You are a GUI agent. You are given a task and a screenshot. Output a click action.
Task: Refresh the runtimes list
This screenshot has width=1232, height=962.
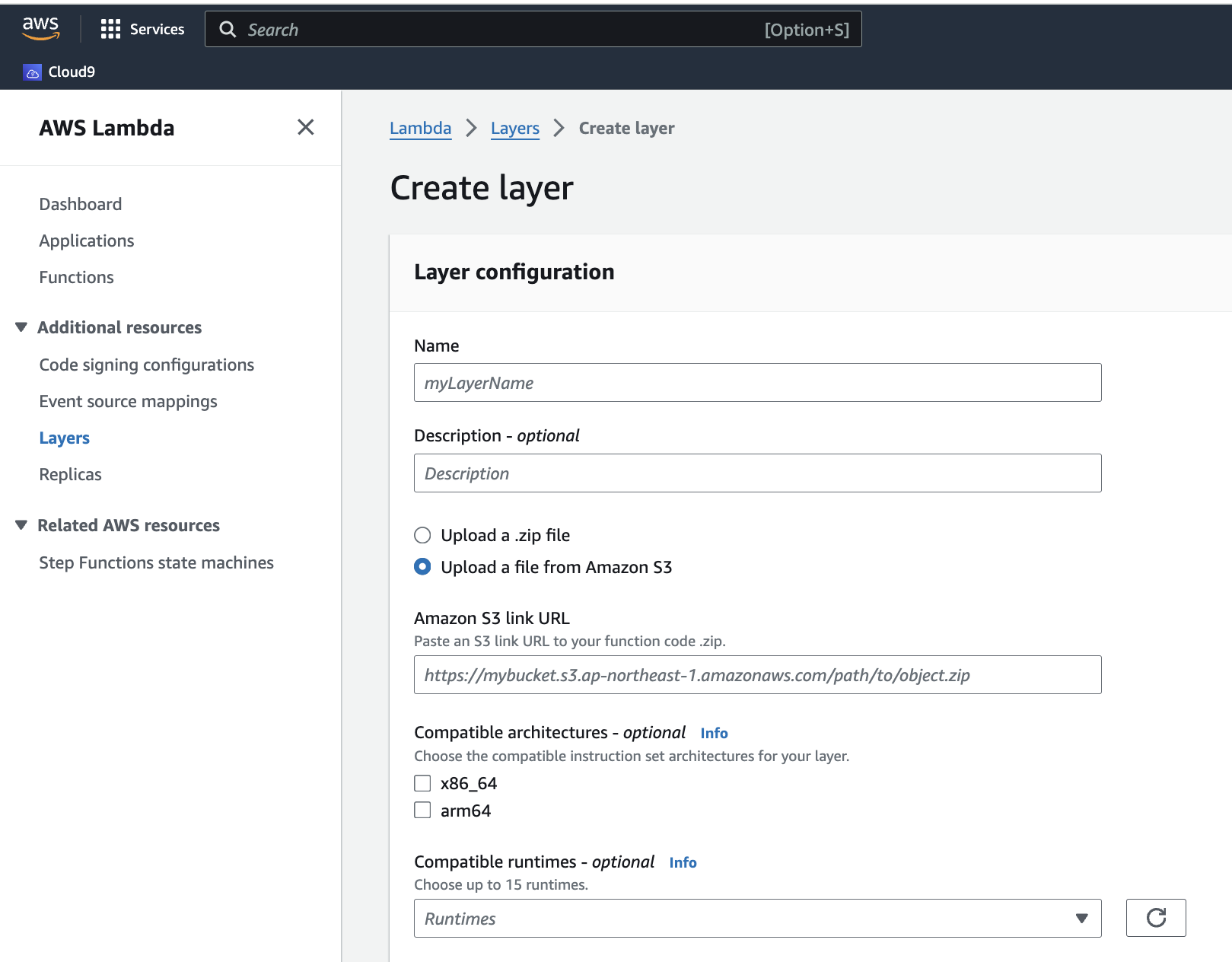click(x=1156, y=918)
